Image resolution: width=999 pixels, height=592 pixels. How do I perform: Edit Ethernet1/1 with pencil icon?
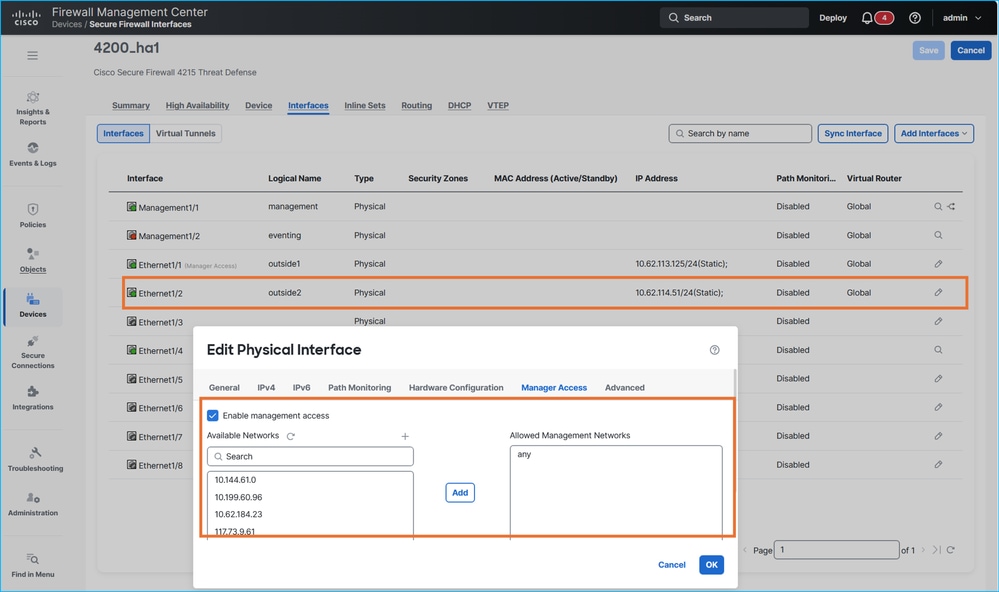coord(938,264)
